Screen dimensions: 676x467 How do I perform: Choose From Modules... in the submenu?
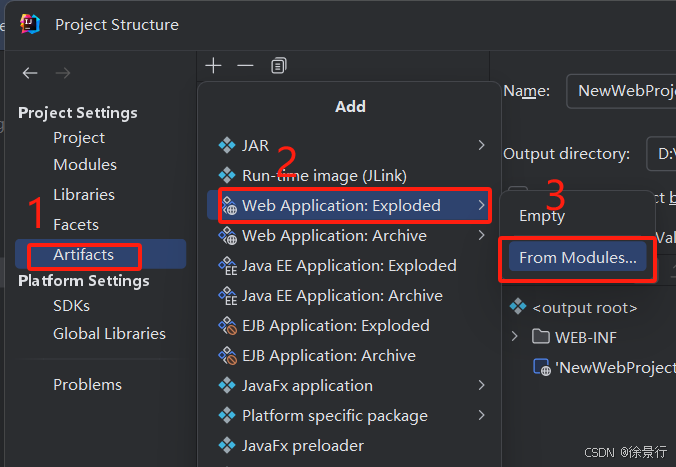577,257
